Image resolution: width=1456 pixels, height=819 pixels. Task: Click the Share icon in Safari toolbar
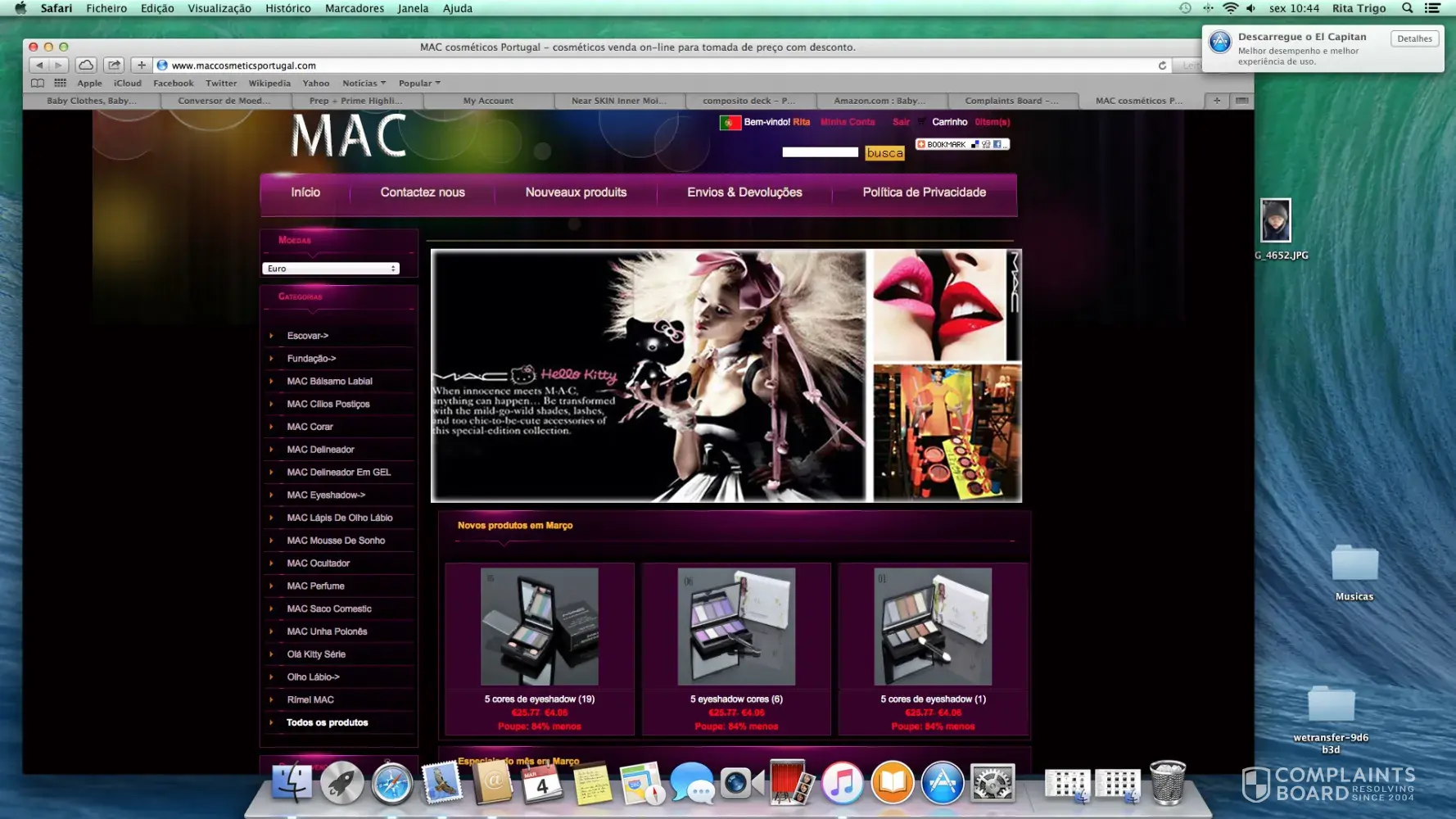pyautogui.click(x=114, y=66)
